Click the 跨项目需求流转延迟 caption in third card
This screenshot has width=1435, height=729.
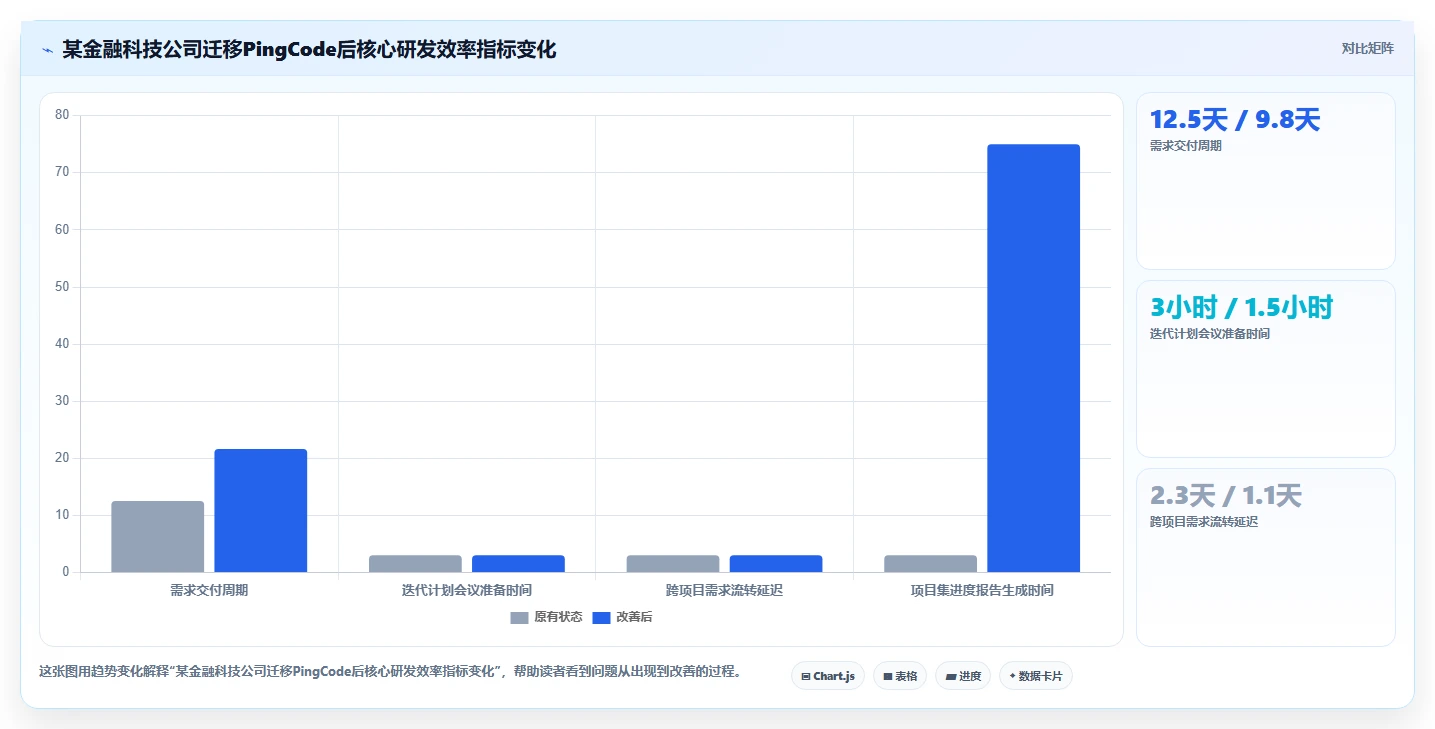(x=1204, y=522)
